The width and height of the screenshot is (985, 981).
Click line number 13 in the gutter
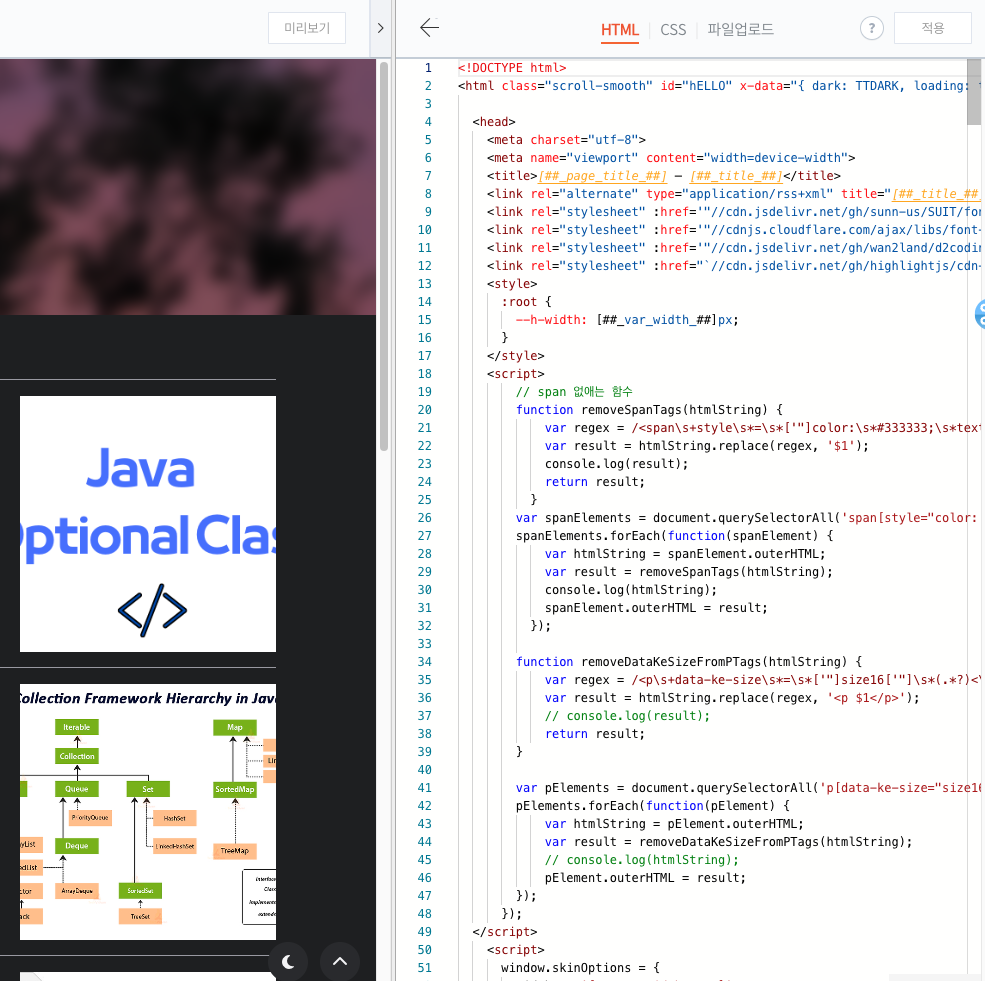[425, 284]
